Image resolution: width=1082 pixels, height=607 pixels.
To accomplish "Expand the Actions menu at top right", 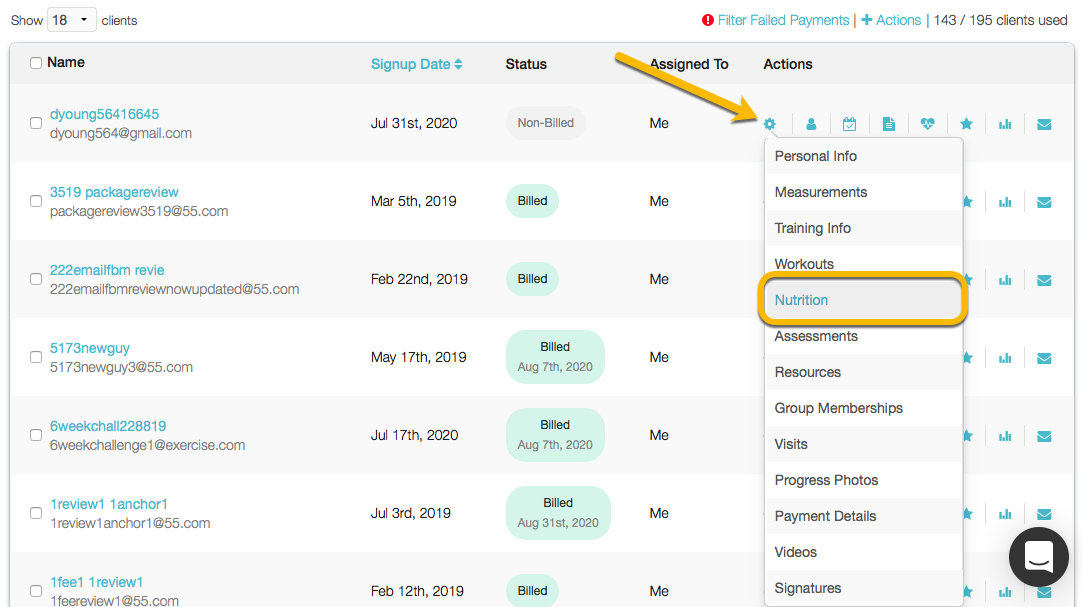I will pos(891,20).
